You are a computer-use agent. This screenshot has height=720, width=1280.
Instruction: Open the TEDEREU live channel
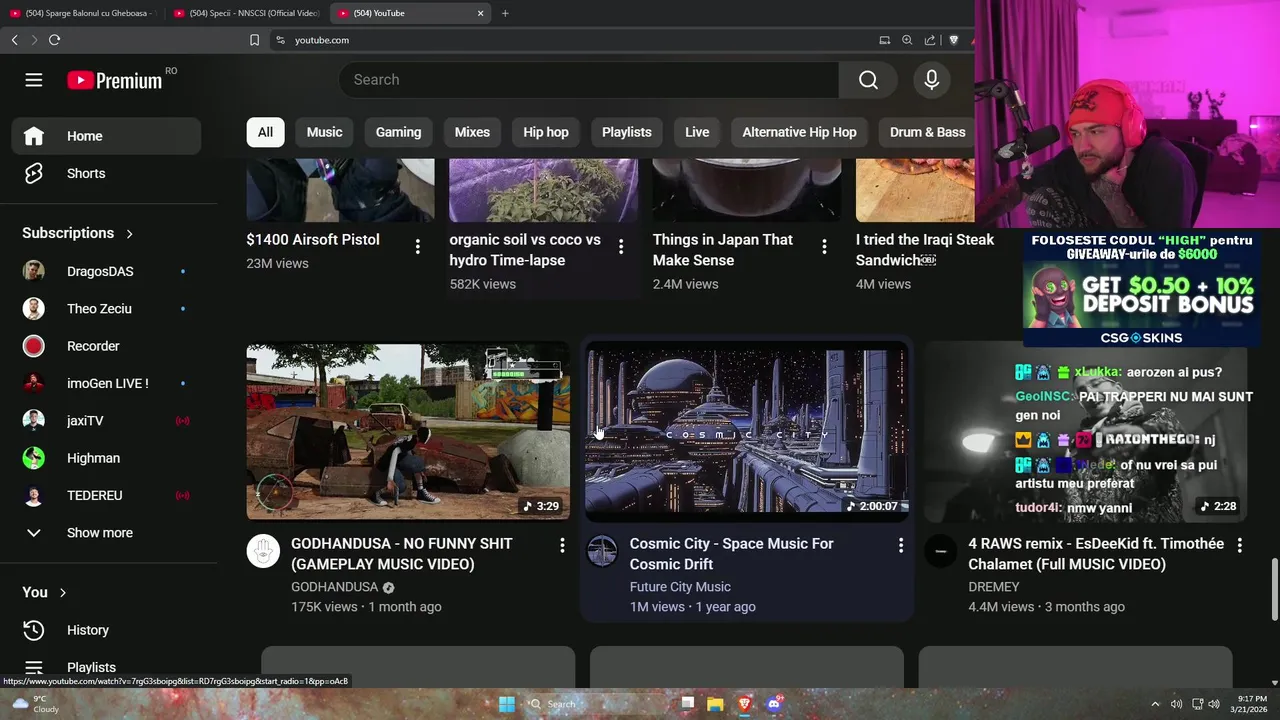click(x=106, y=495)
